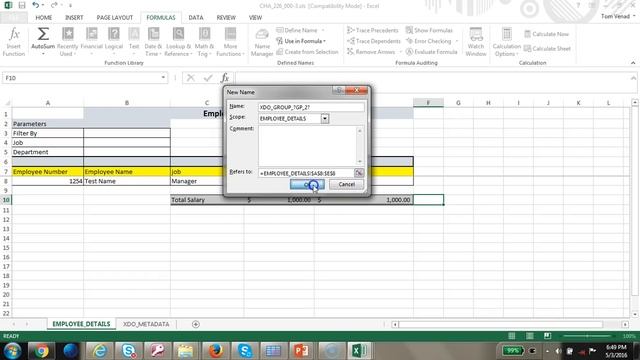Select row 15 header

(x=6, y=248)
